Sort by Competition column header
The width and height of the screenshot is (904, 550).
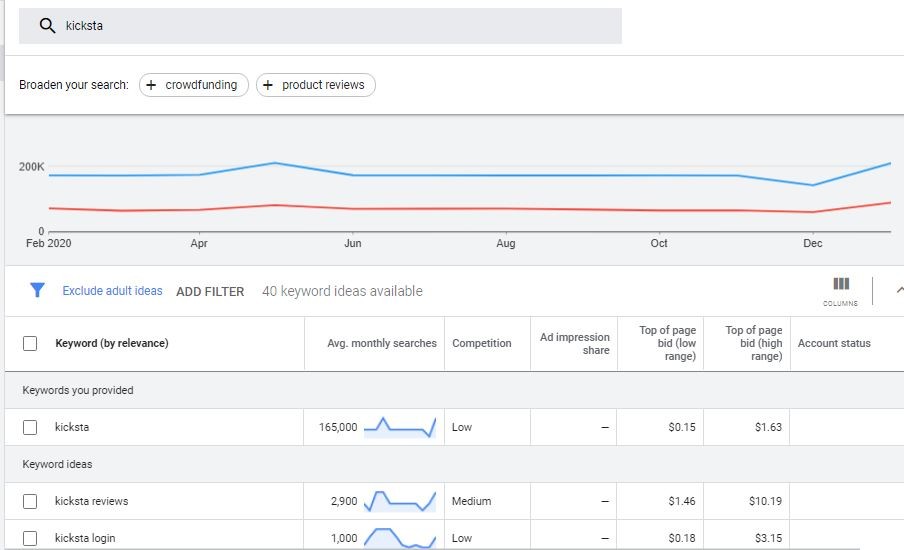click(481, 343)
